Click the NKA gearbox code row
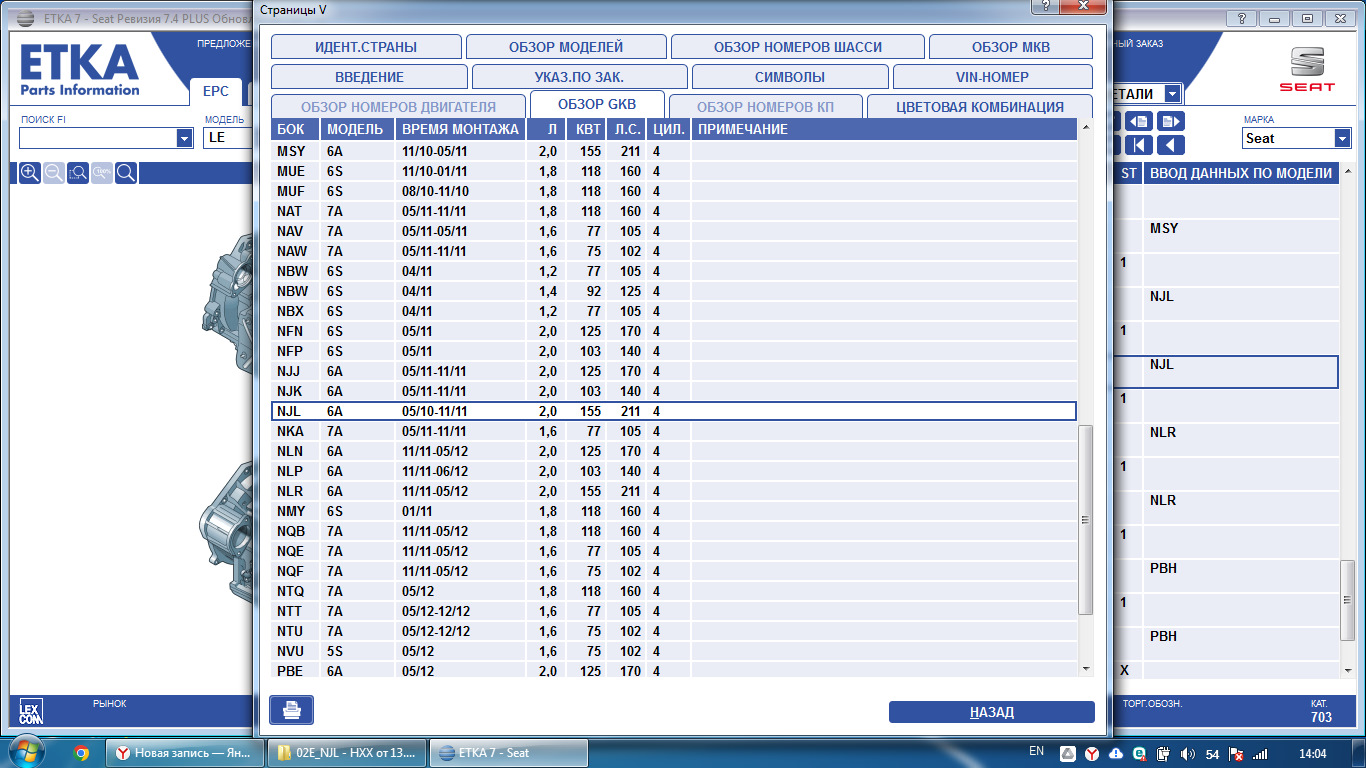The height and width of the screenshot is (768, 1366). pyautogui.click(x=674, y=431)
